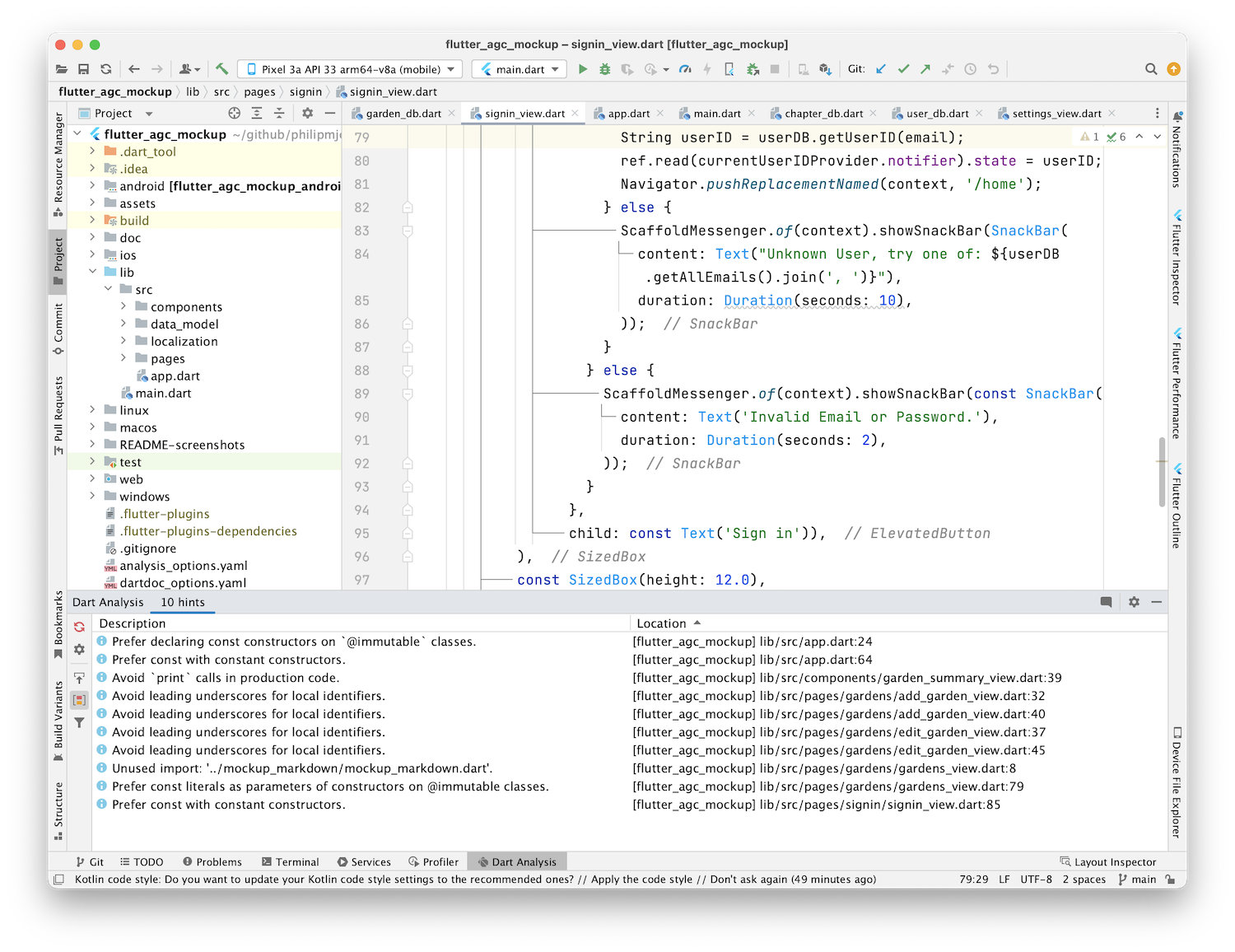This screenshot has height=952, width=1235.
Task: Switch to the chapter_db.dart editor tab
Action: click(823, 114)
